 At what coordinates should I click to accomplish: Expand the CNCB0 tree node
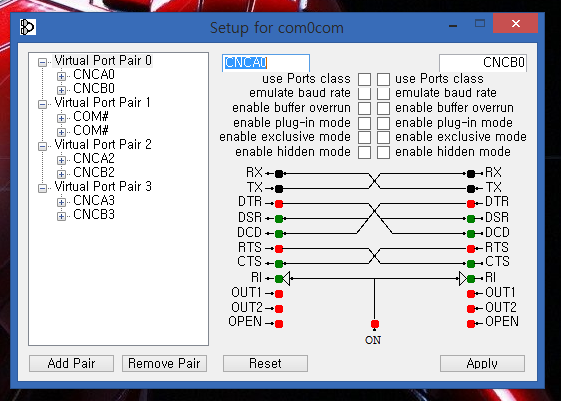(61, 90)
